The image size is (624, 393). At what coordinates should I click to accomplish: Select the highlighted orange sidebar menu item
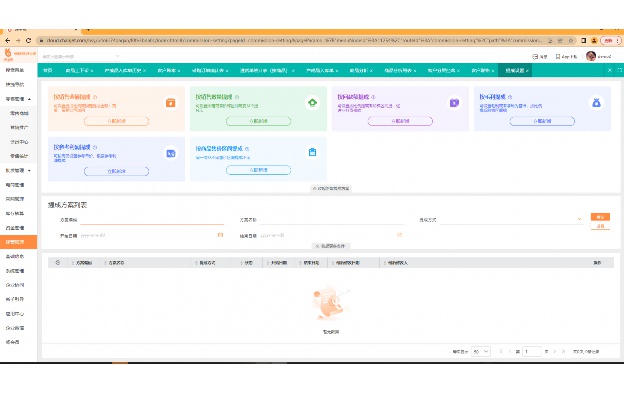tap(18, 242)
